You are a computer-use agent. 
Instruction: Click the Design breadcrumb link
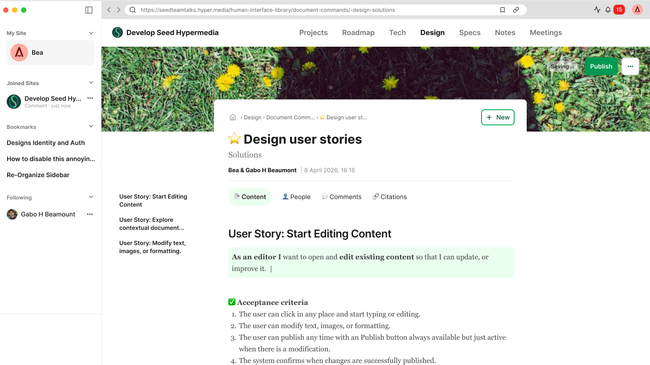(x=252, y=117)
